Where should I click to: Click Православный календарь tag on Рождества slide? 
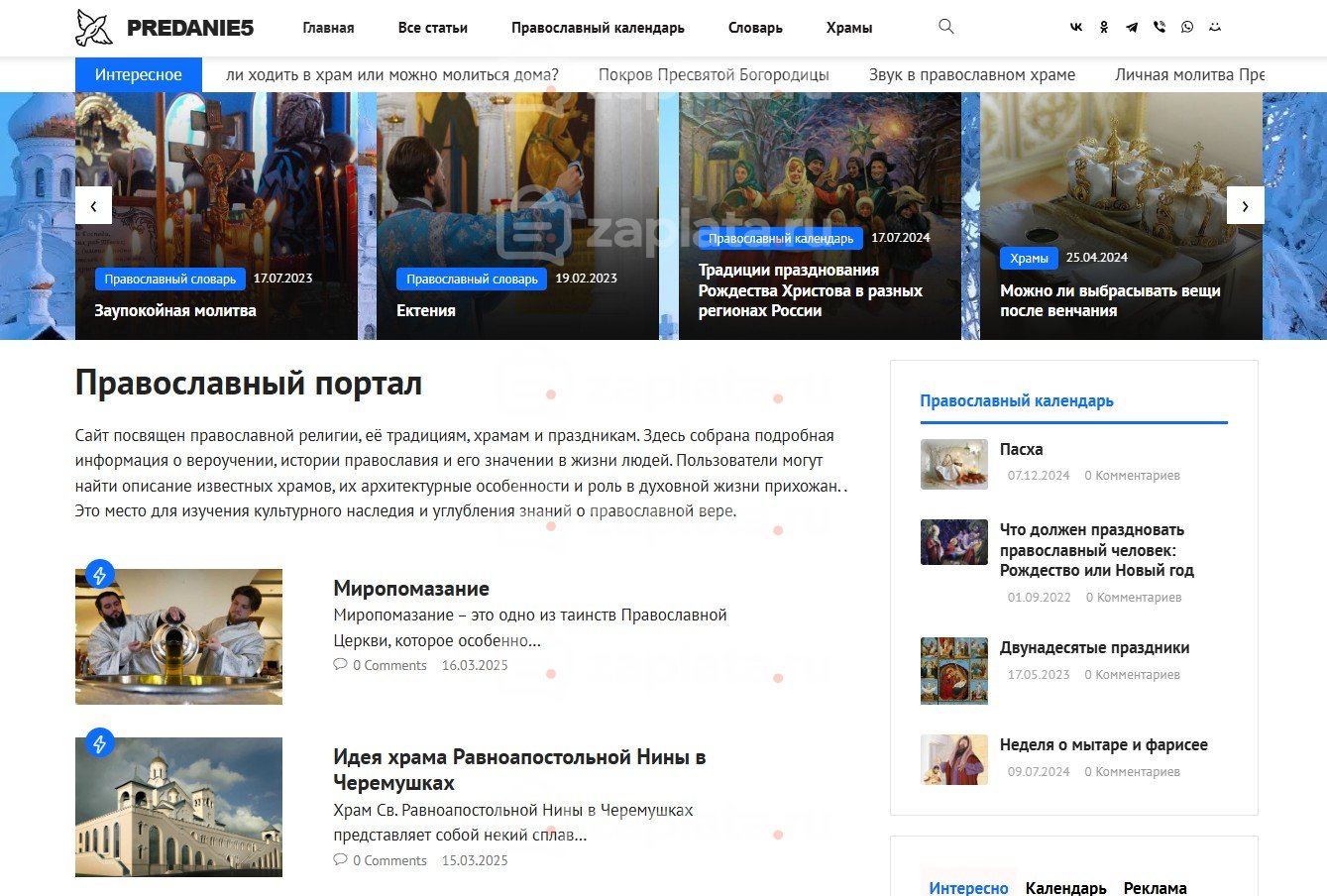tap(781, 238)
